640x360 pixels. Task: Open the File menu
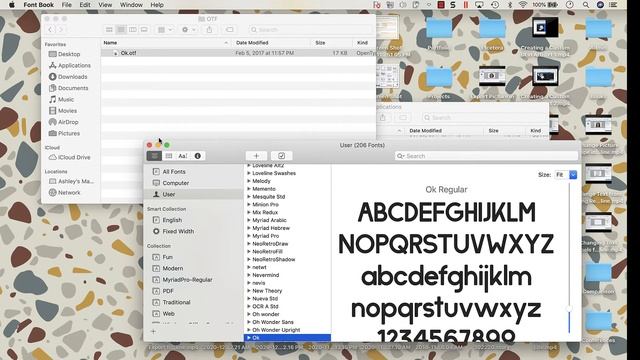[67, 5]
